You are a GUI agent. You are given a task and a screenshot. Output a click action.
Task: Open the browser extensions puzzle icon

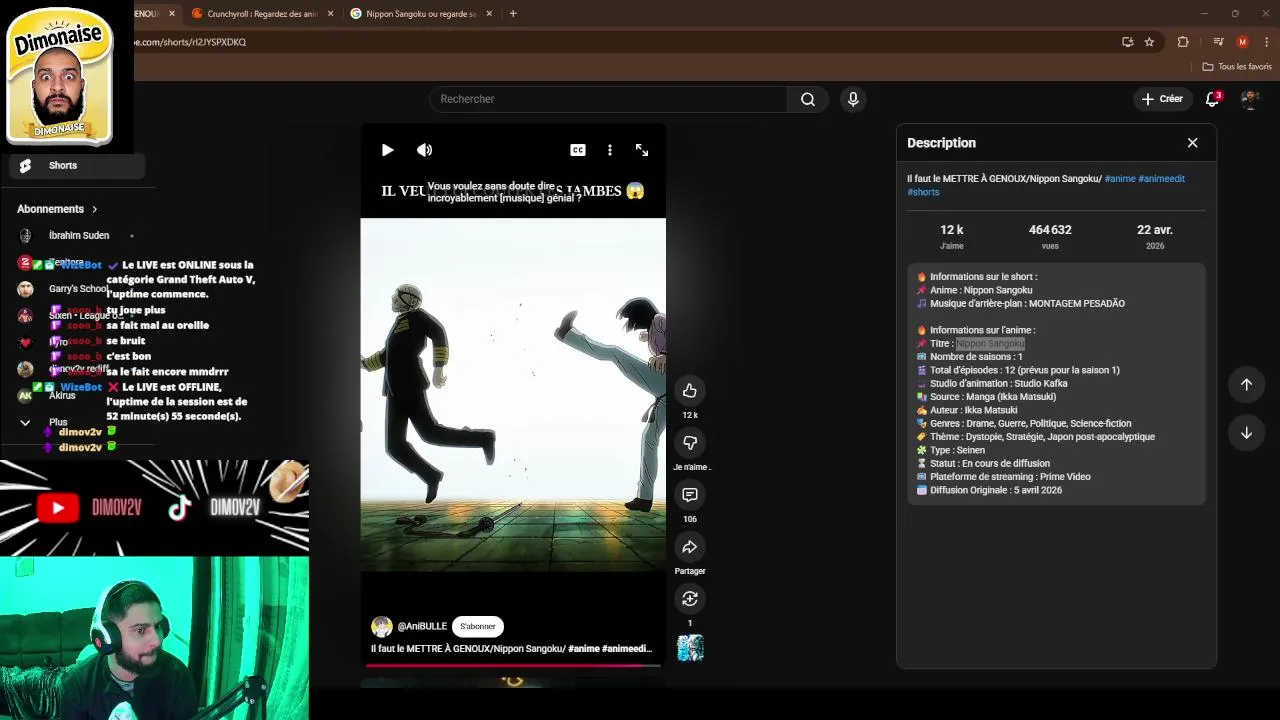[x=1183, y=42]
